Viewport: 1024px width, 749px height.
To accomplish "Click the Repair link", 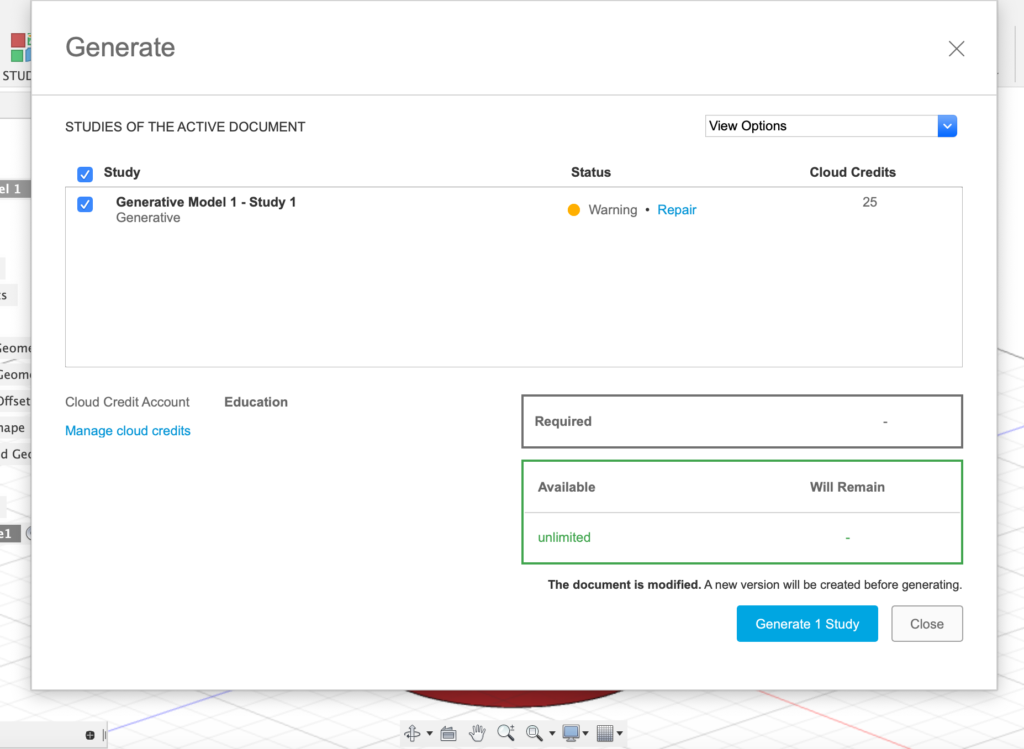I will (x=677, y=210).
